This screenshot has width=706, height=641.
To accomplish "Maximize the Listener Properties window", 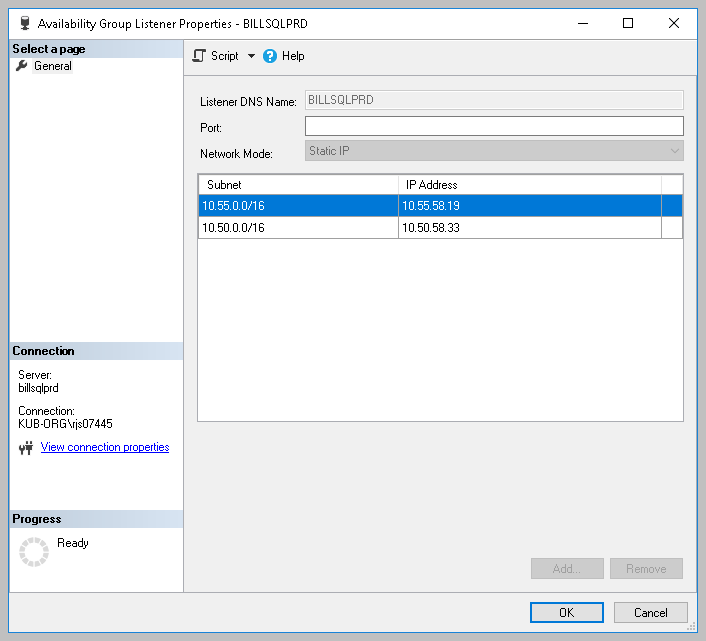I will tap(628, 23).
